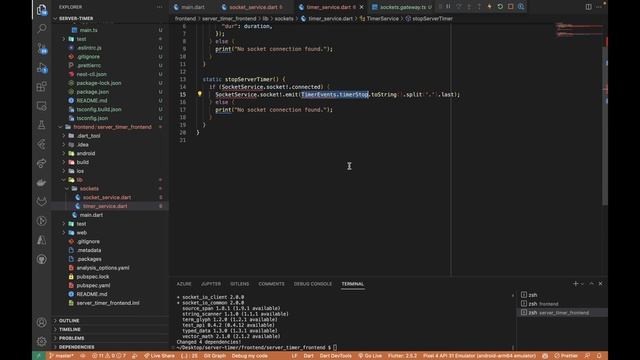Screen dimensions: 640x360
Task: Open the DEBUG CONSOLE panel tab
Action: pos(313,284)
